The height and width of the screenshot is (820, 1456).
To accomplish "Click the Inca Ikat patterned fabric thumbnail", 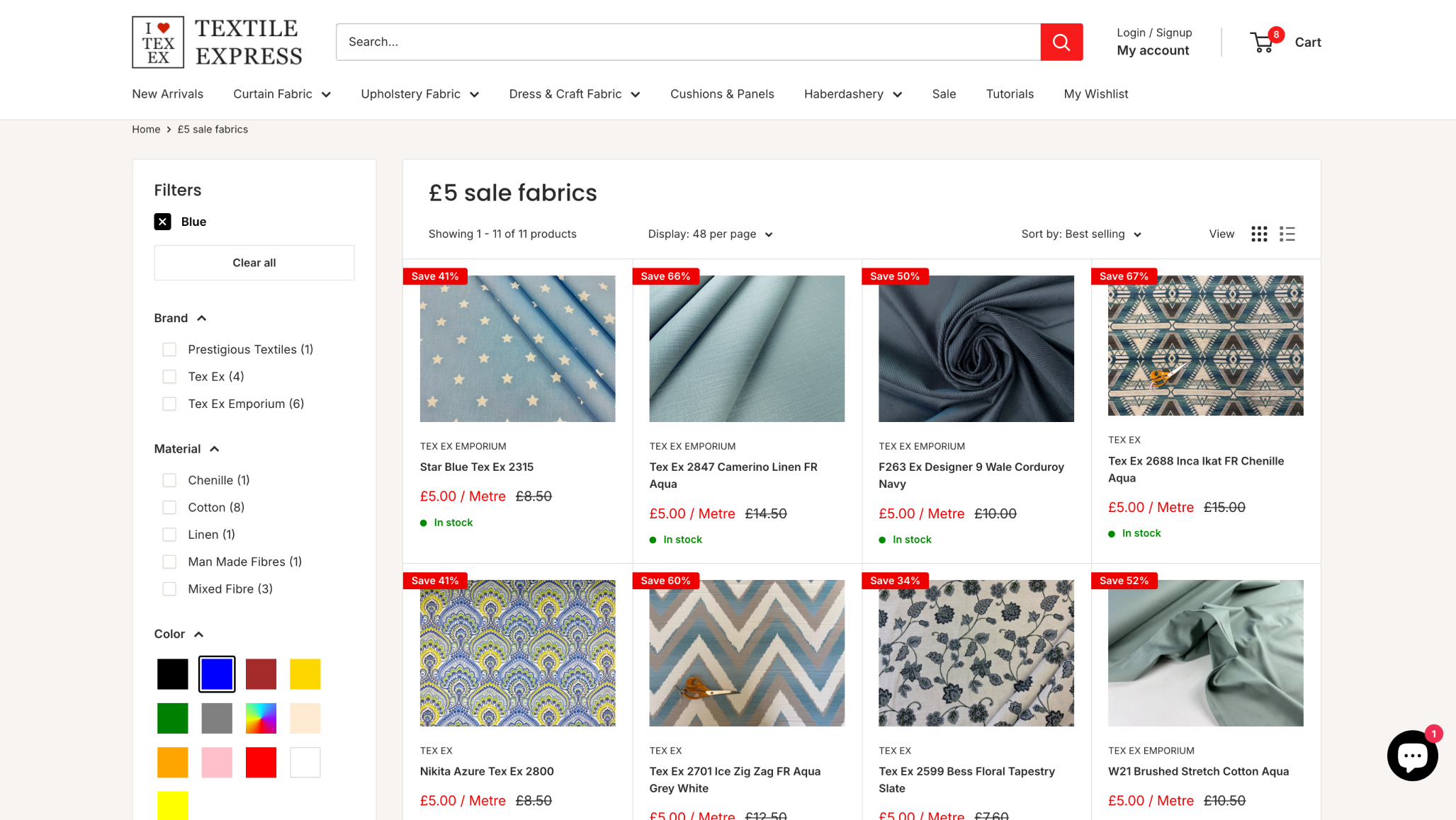I will (x=1205, y=346).
